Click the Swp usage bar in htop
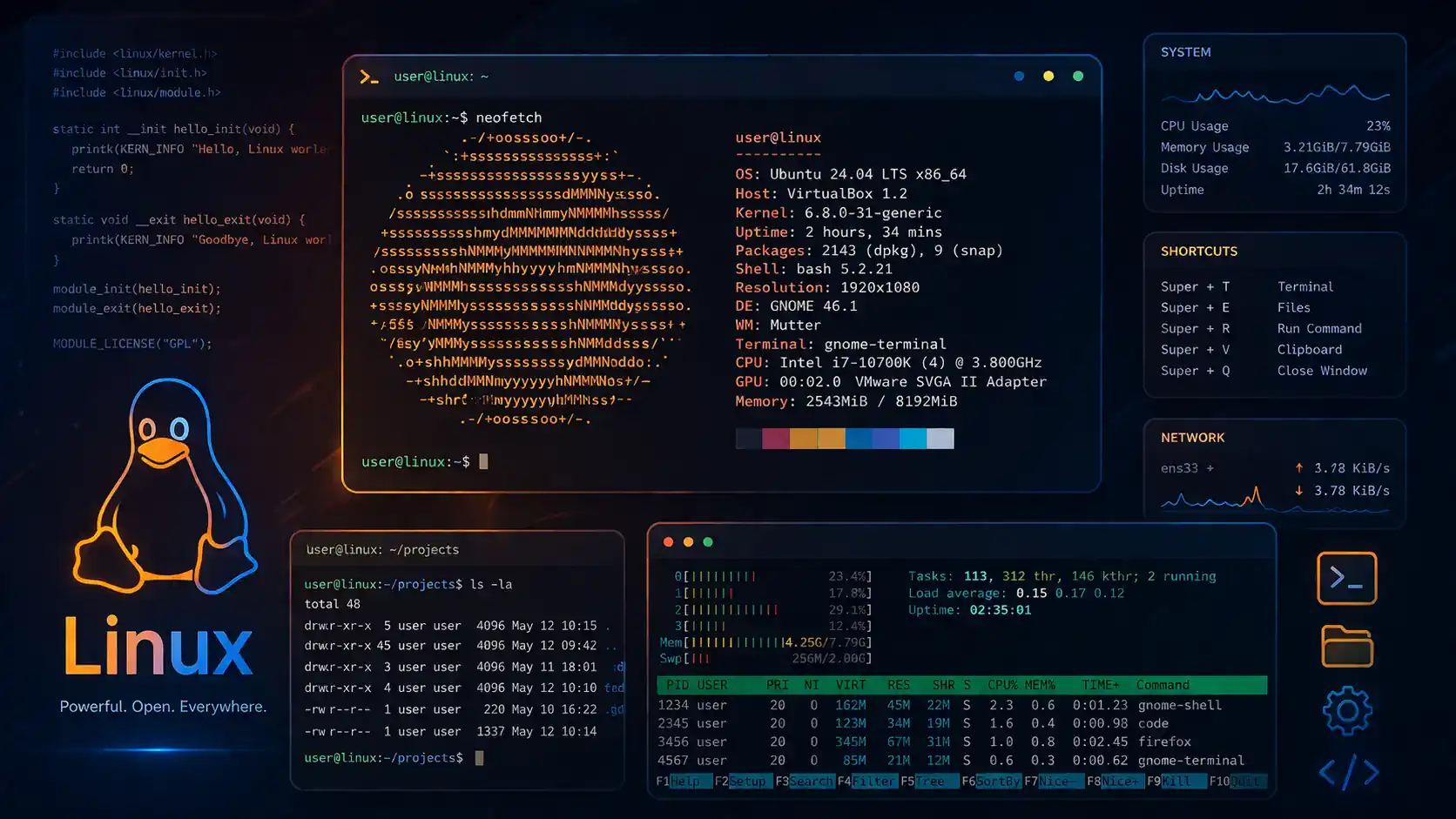The height and width of the screenshot is (819, 1456). coord(765,659)
